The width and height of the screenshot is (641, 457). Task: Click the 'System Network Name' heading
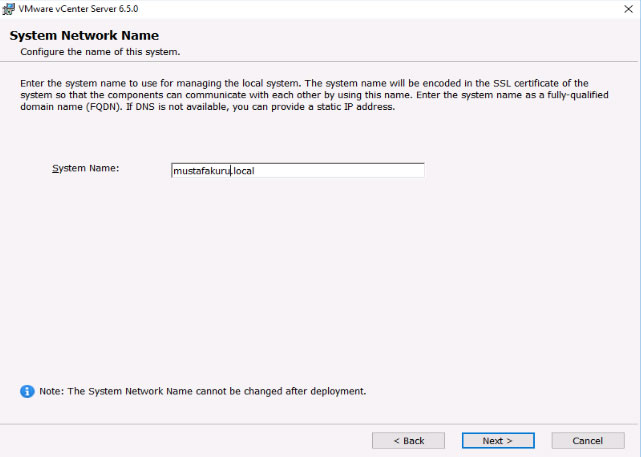click(84, 36)
